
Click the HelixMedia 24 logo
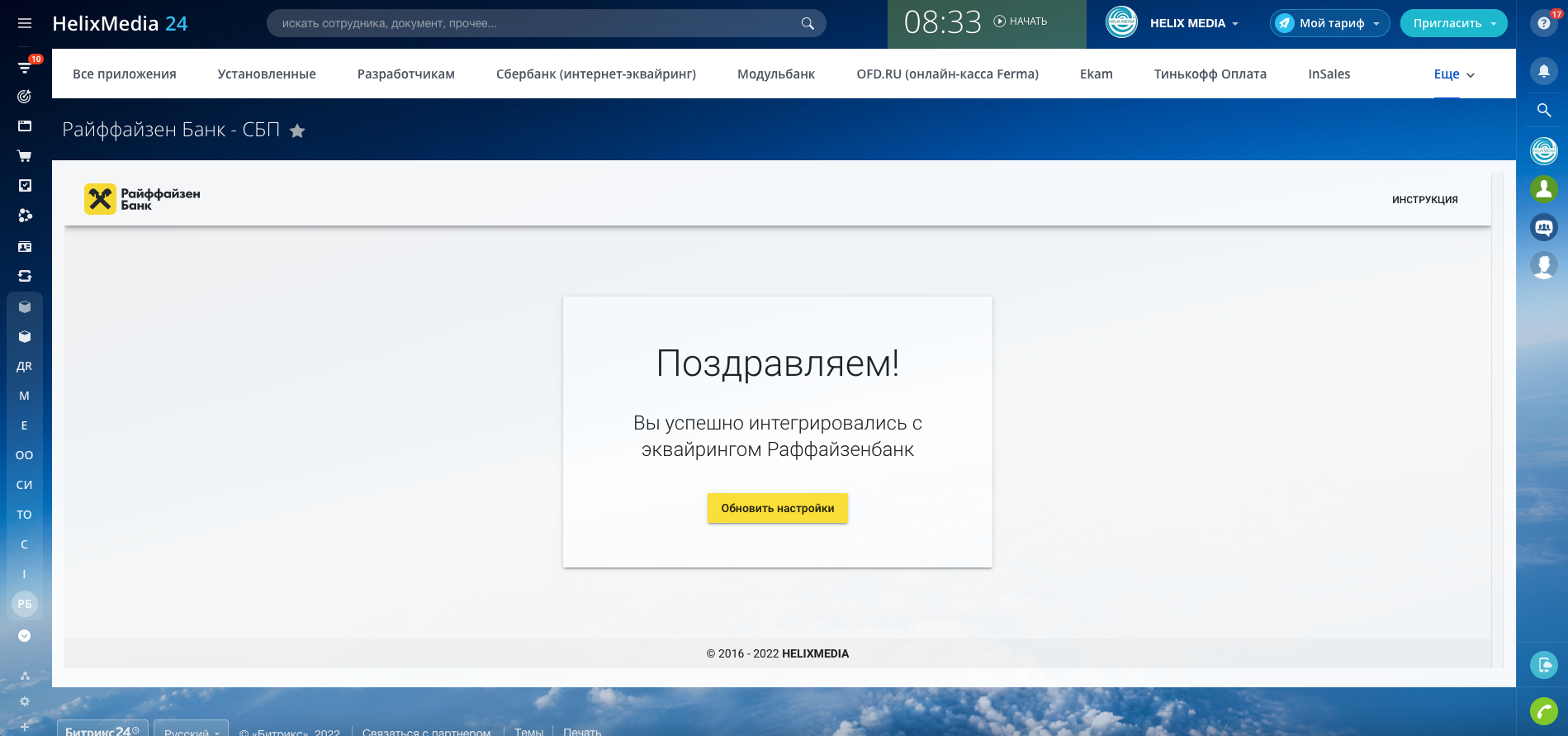120,23
